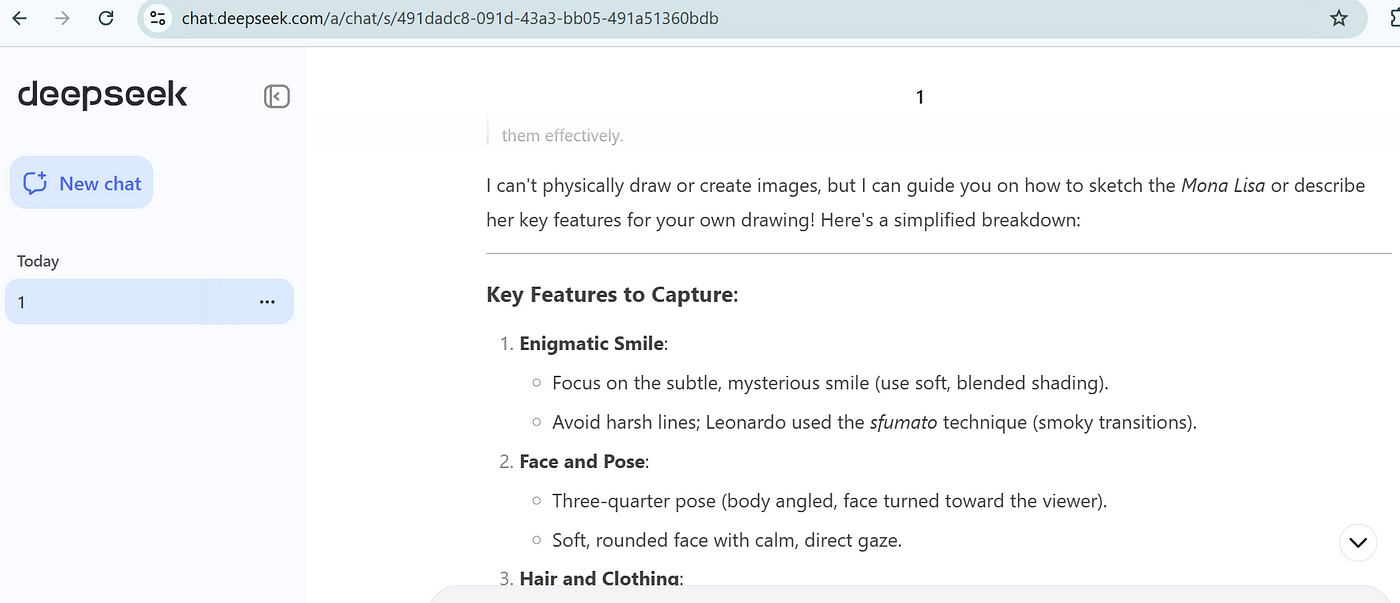1400x603 pixels.
Task: Reload the DeepSeek chat page
Action: 107,19
